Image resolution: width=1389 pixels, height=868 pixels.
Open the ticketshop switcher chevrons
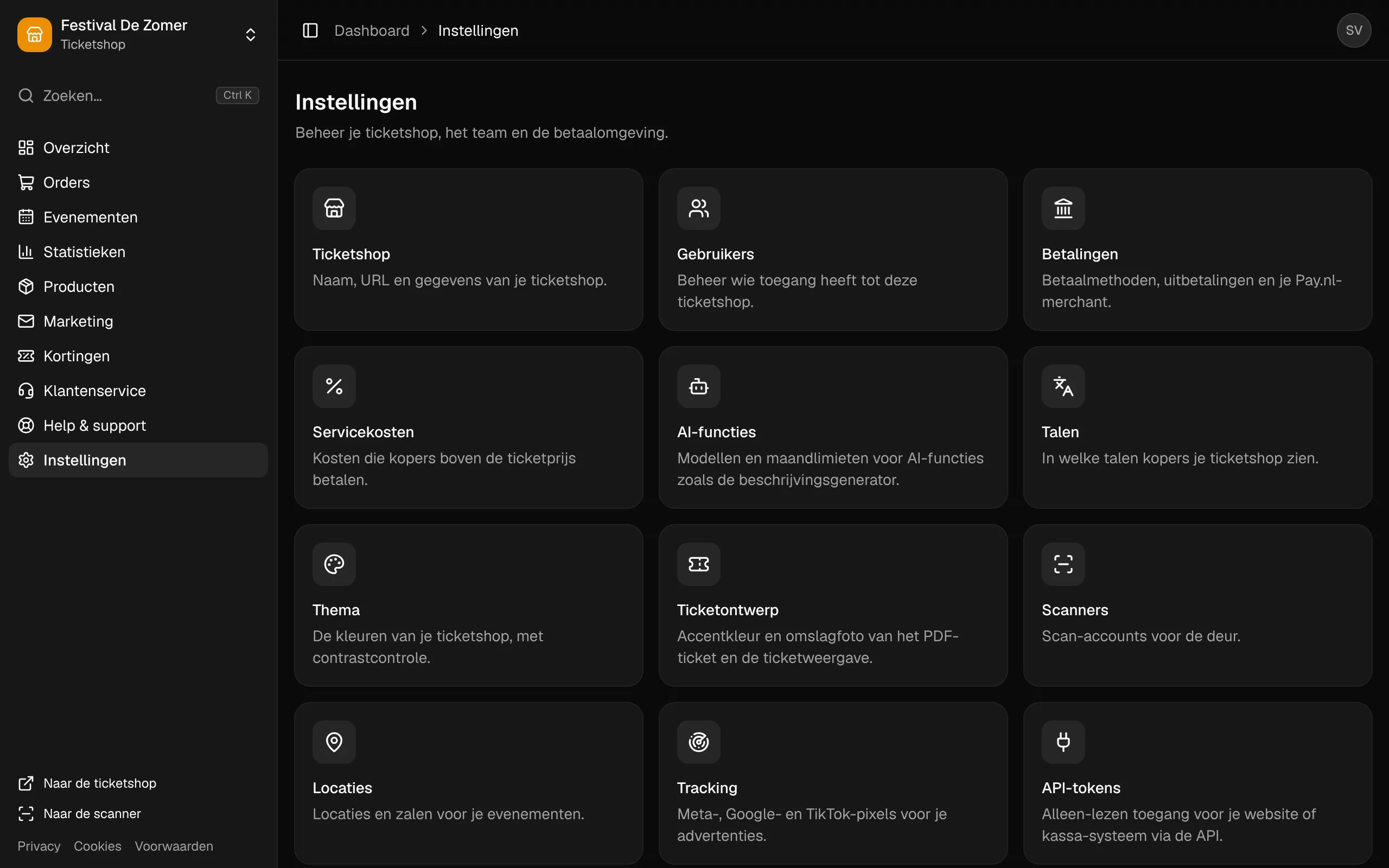click(250, 34)
